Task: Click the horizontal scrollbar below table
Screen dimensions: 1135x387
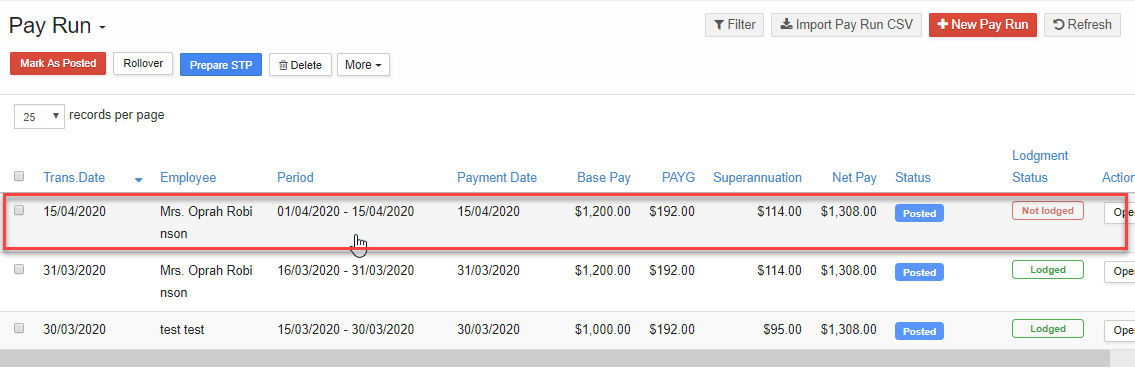Action: 554,358
